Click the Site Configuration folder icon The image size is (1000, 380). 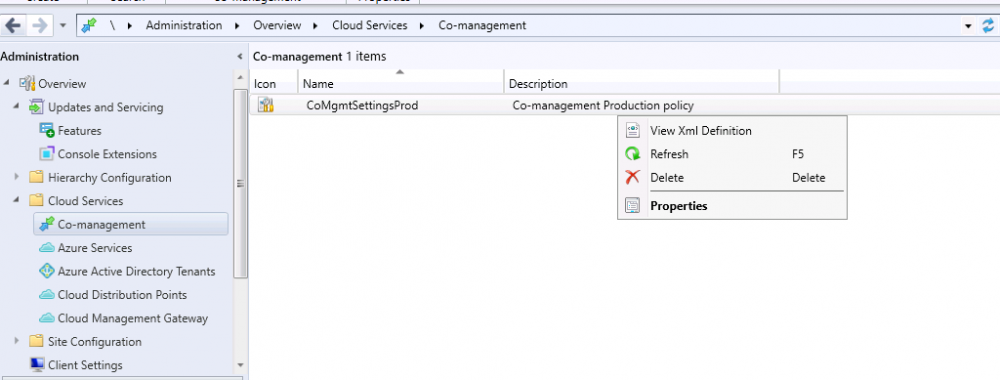pyautogui.click(x=36, y=341)
